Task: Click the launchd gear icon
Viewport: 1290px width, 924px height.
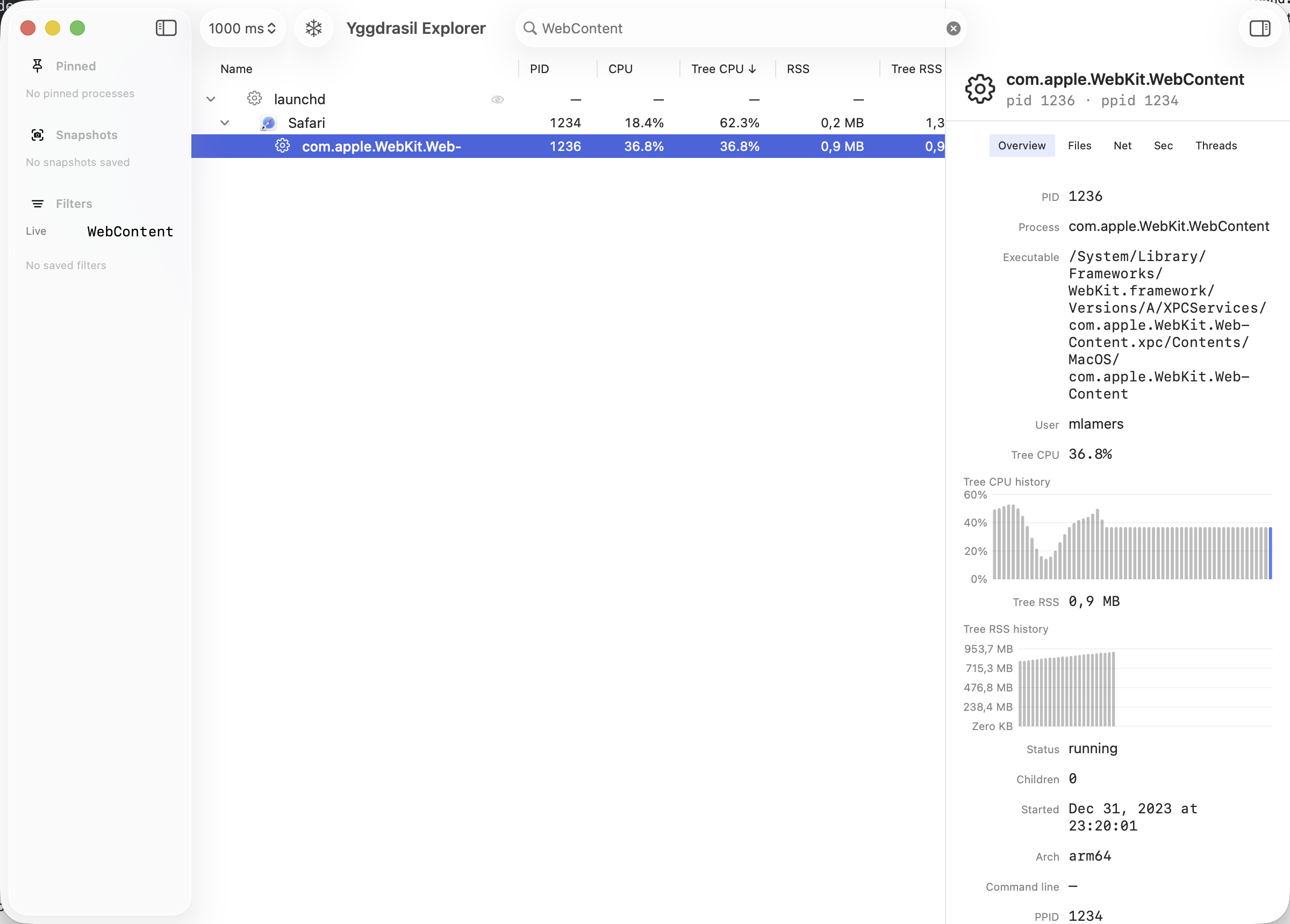Action: pyautogui.click(x=254, y=98)
